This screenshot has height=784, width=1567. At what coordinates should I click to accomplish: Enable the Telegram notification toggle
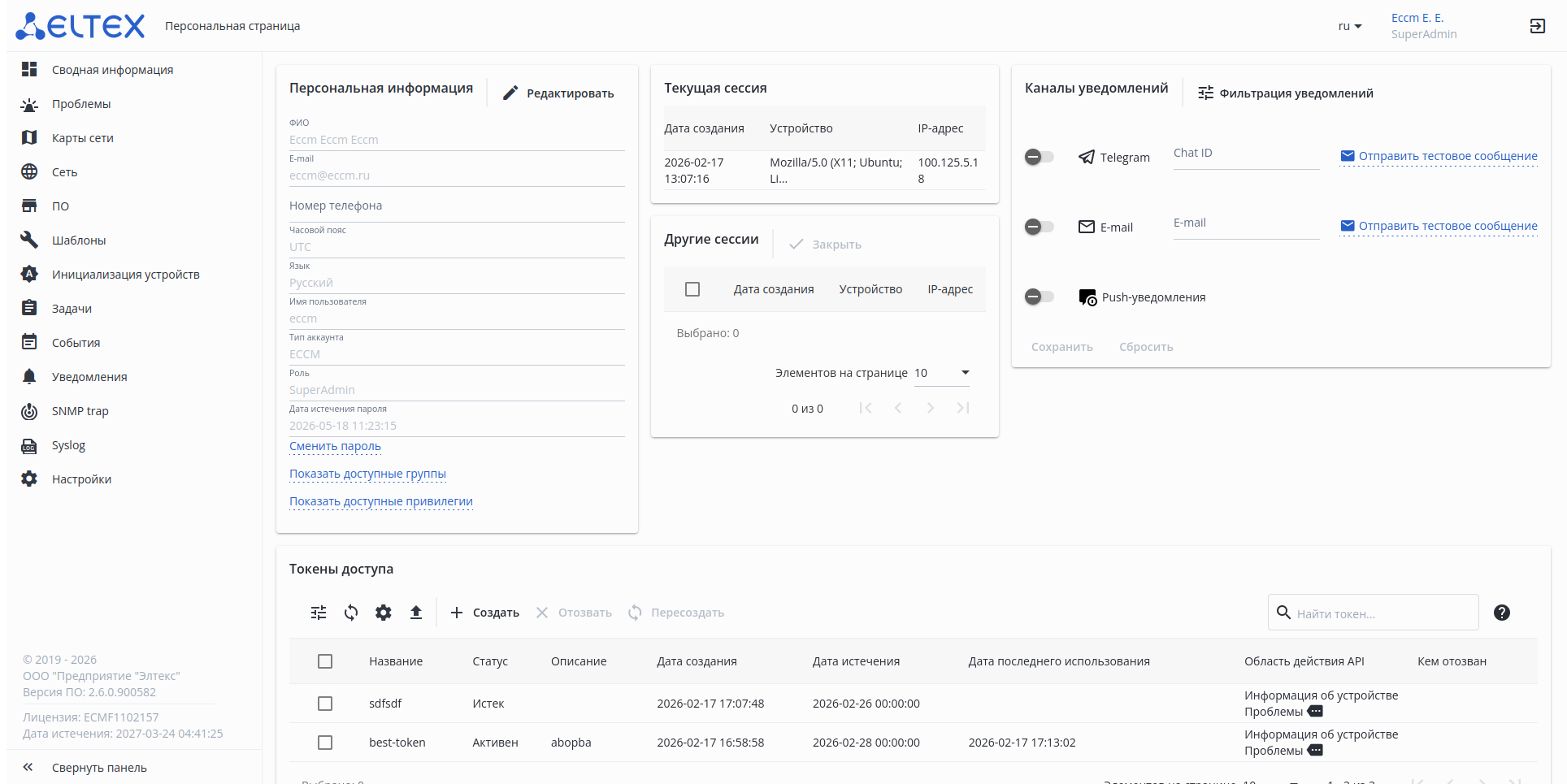[x=1039, y=157]
